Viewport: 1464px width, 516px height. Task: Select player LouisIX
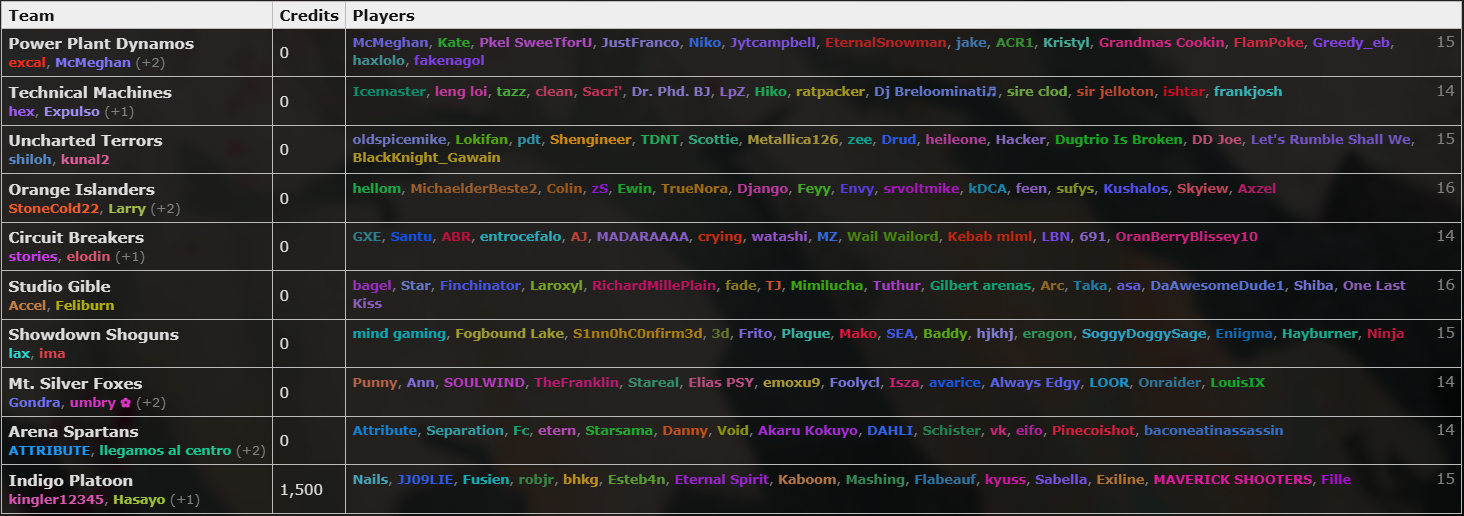pyautogui.click(x=1237, y=382)
